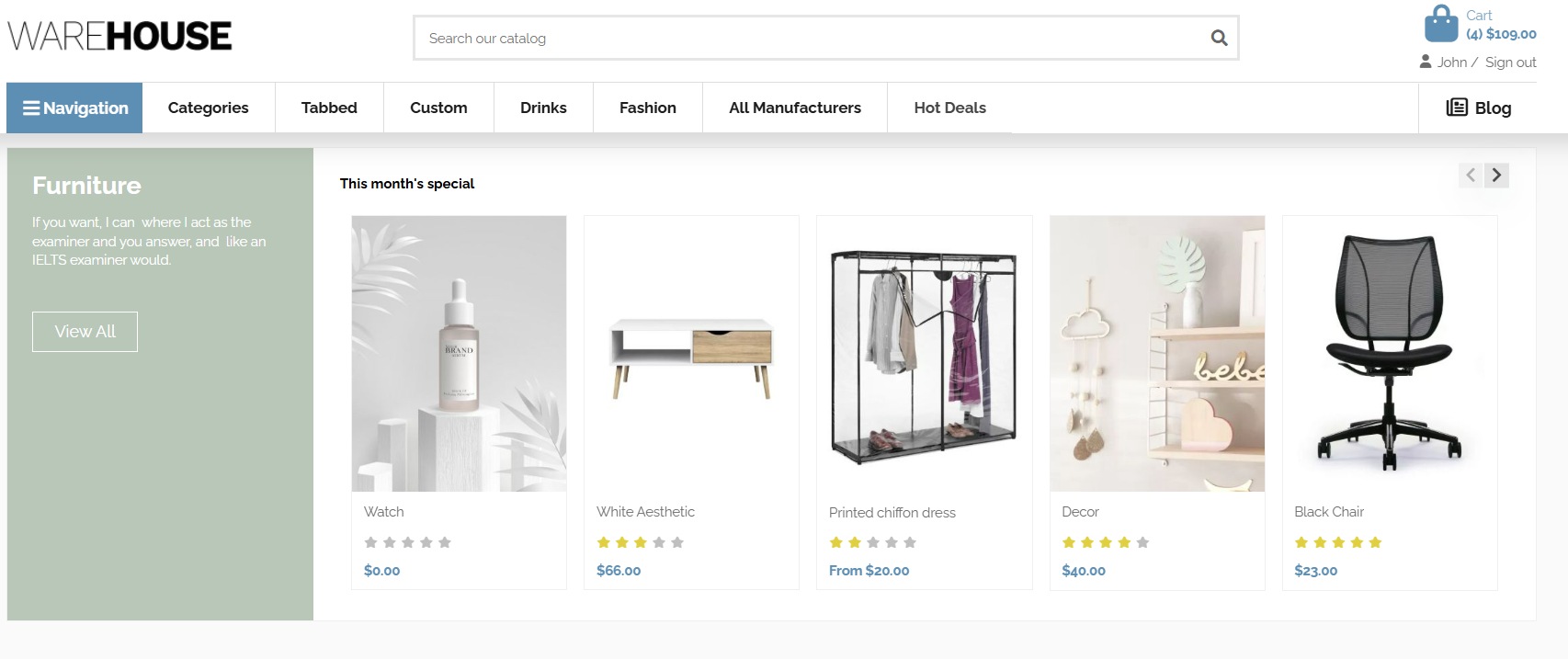The height and width of the screenshot is (659, 1568).
Task: Click the star rating under Black Chair
Action: [x=1337, y=542]
